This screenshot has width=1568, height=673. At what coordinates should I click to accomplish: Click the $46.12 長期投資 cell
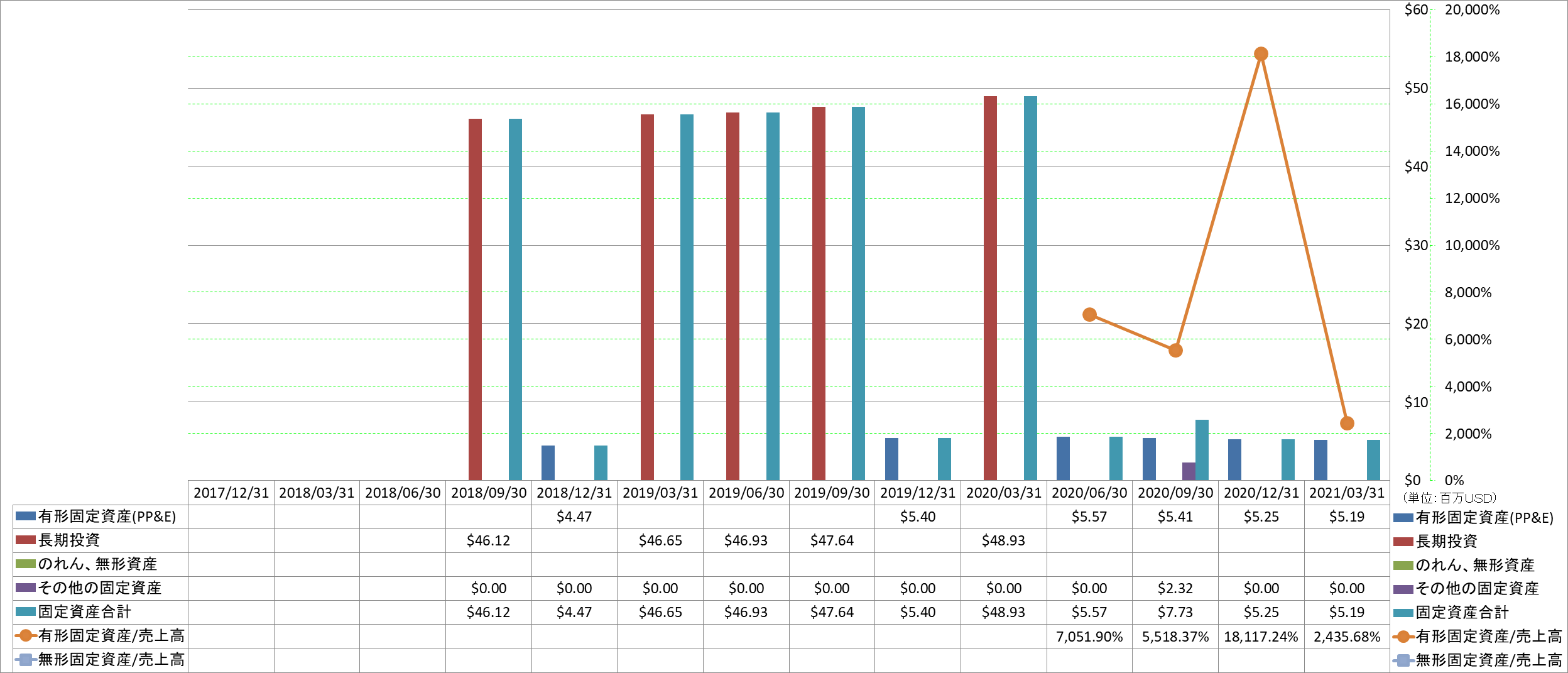pos(488,540)
